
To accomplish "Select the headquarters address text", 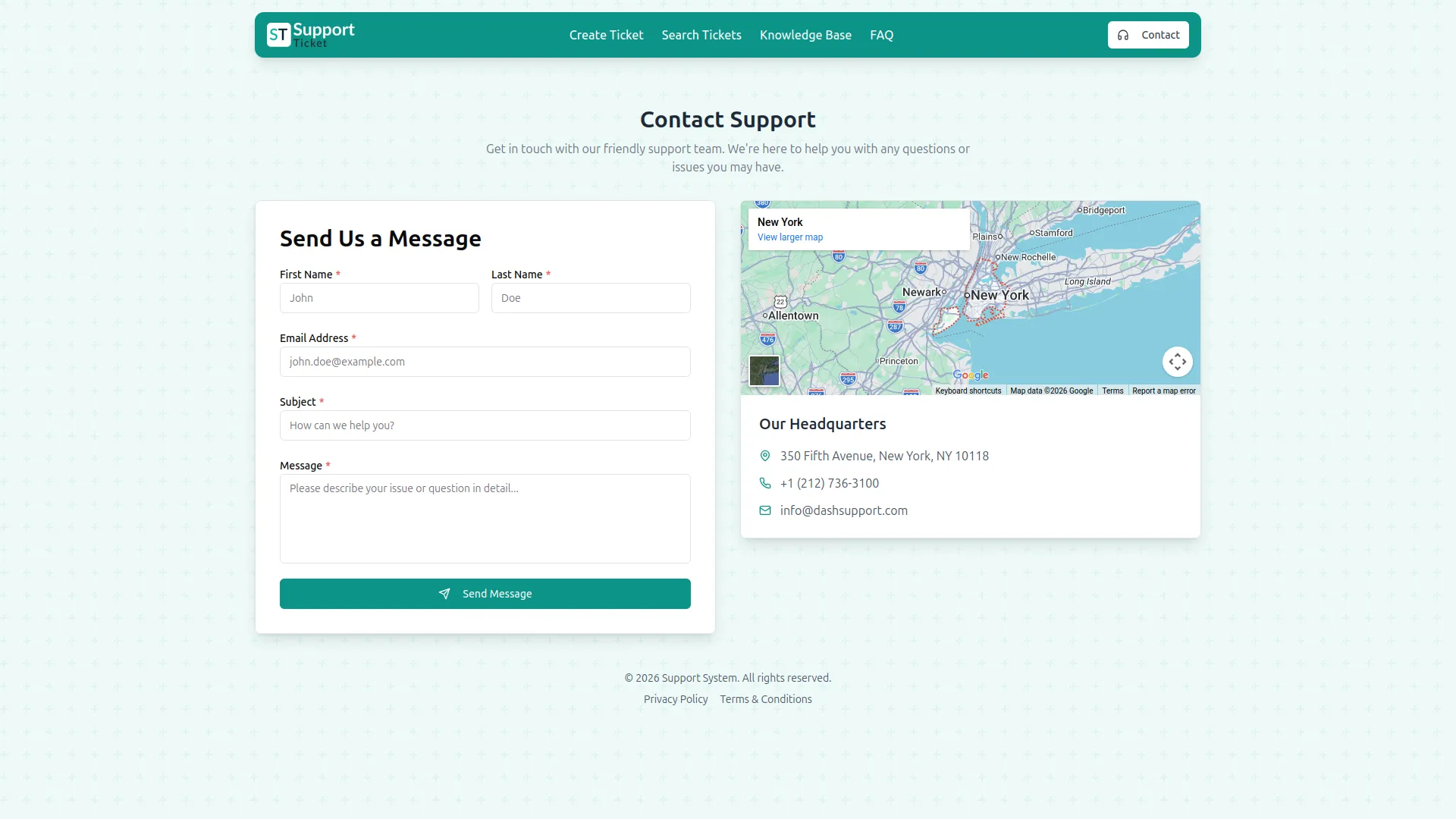I will point(884,456).
